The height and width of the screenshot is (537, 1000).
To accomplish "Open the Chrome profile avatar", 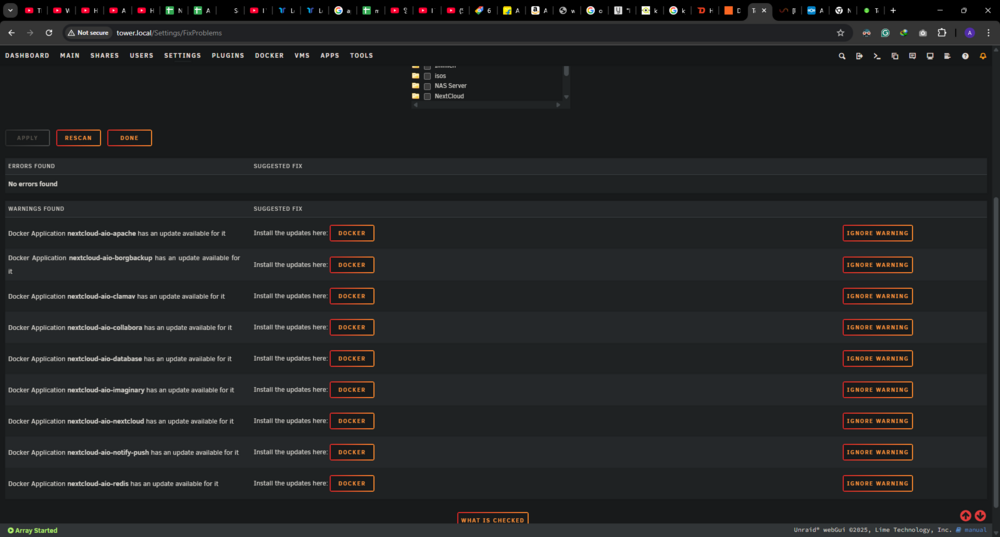I will pos(969,33).
